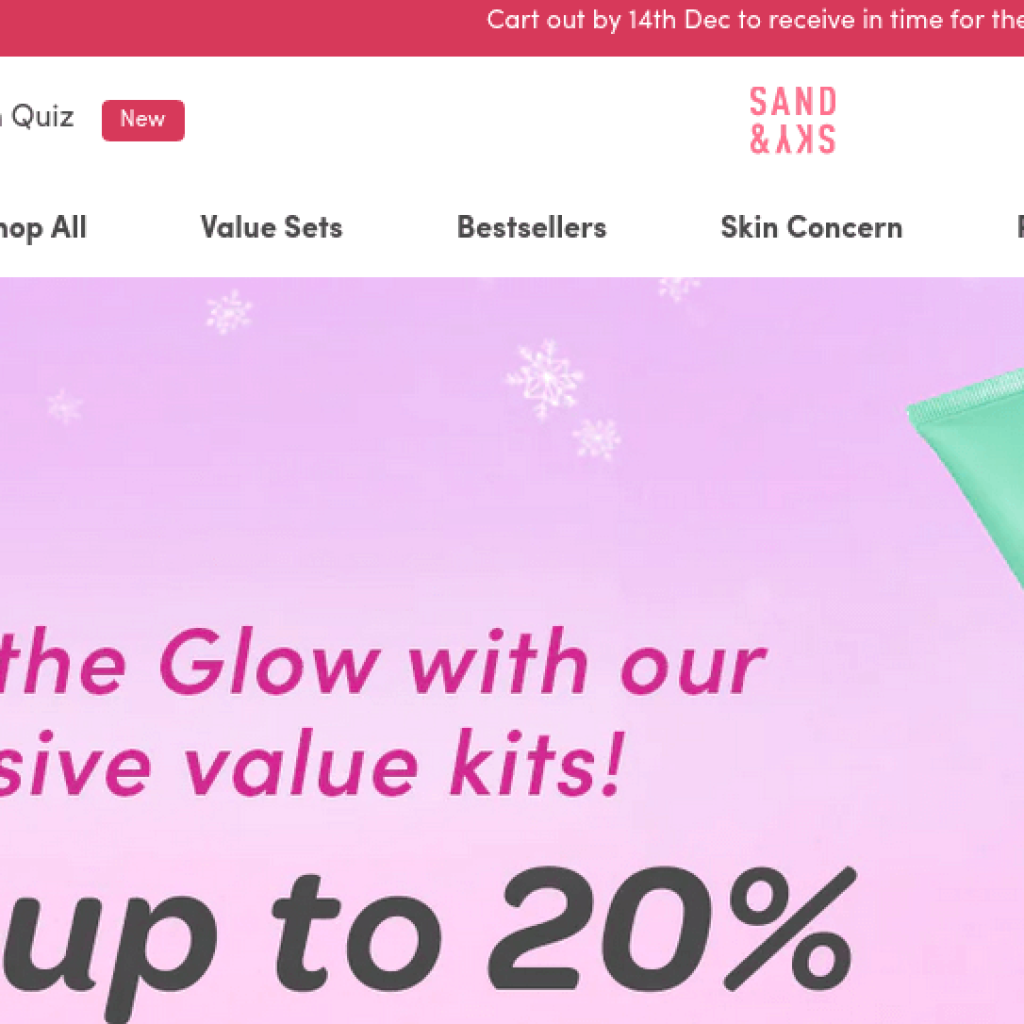Click the snowflake below Value Sets
Viewport: 1024px width, 1024px height.
(229, 312)
